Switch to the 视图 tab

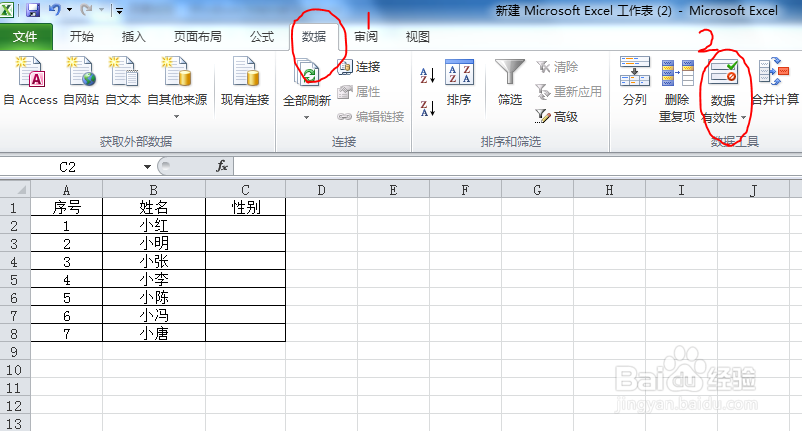click(x=417, y=37)
